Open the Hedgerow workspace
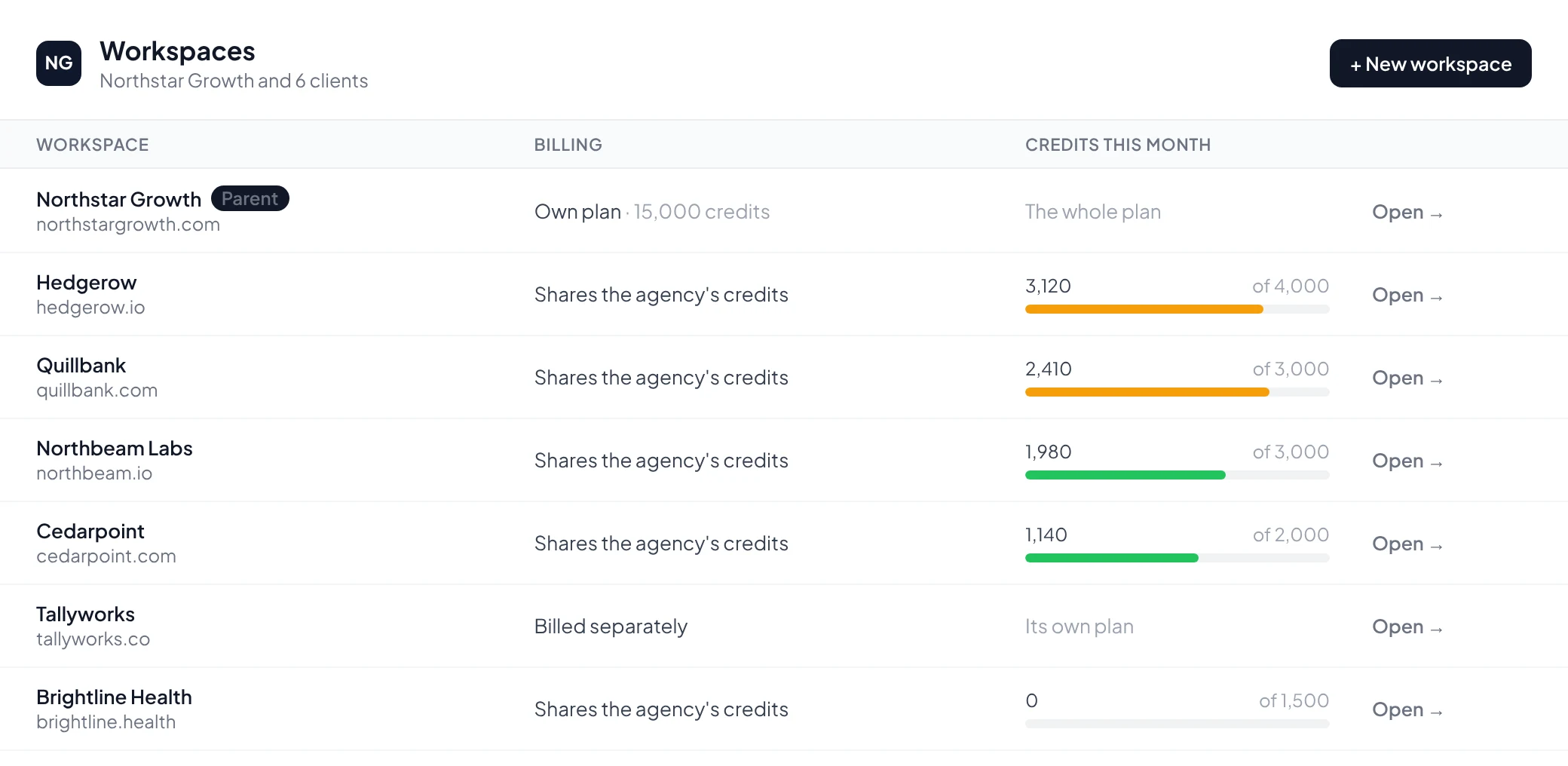This screenshot has height=766, width=1568. 1407,295
